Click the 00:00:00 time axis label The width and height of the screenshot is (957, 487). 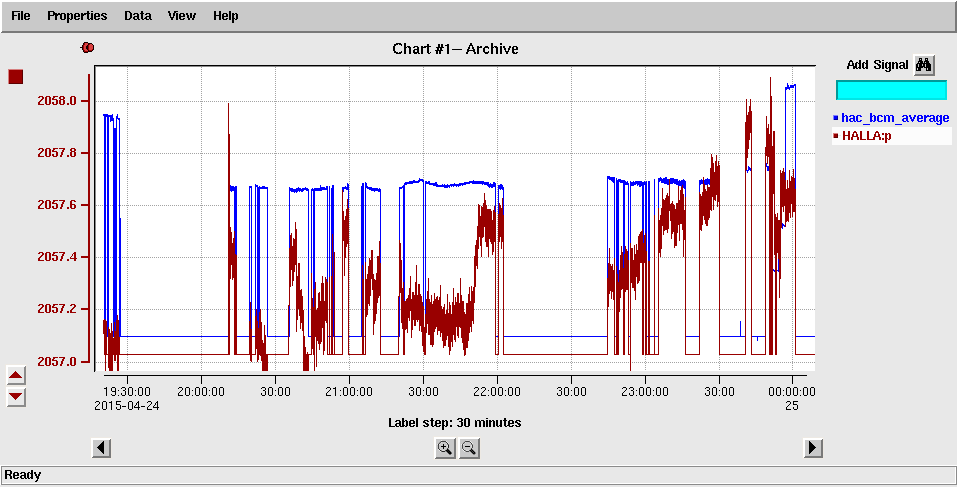point(792,390)
